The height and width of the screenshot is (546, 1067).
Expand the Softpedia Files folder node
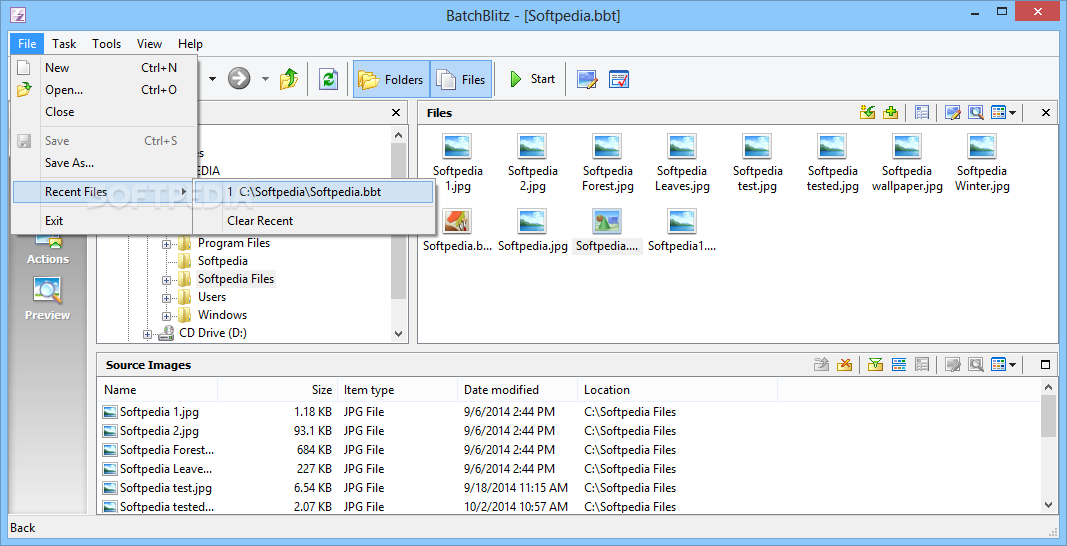(166, 279)
